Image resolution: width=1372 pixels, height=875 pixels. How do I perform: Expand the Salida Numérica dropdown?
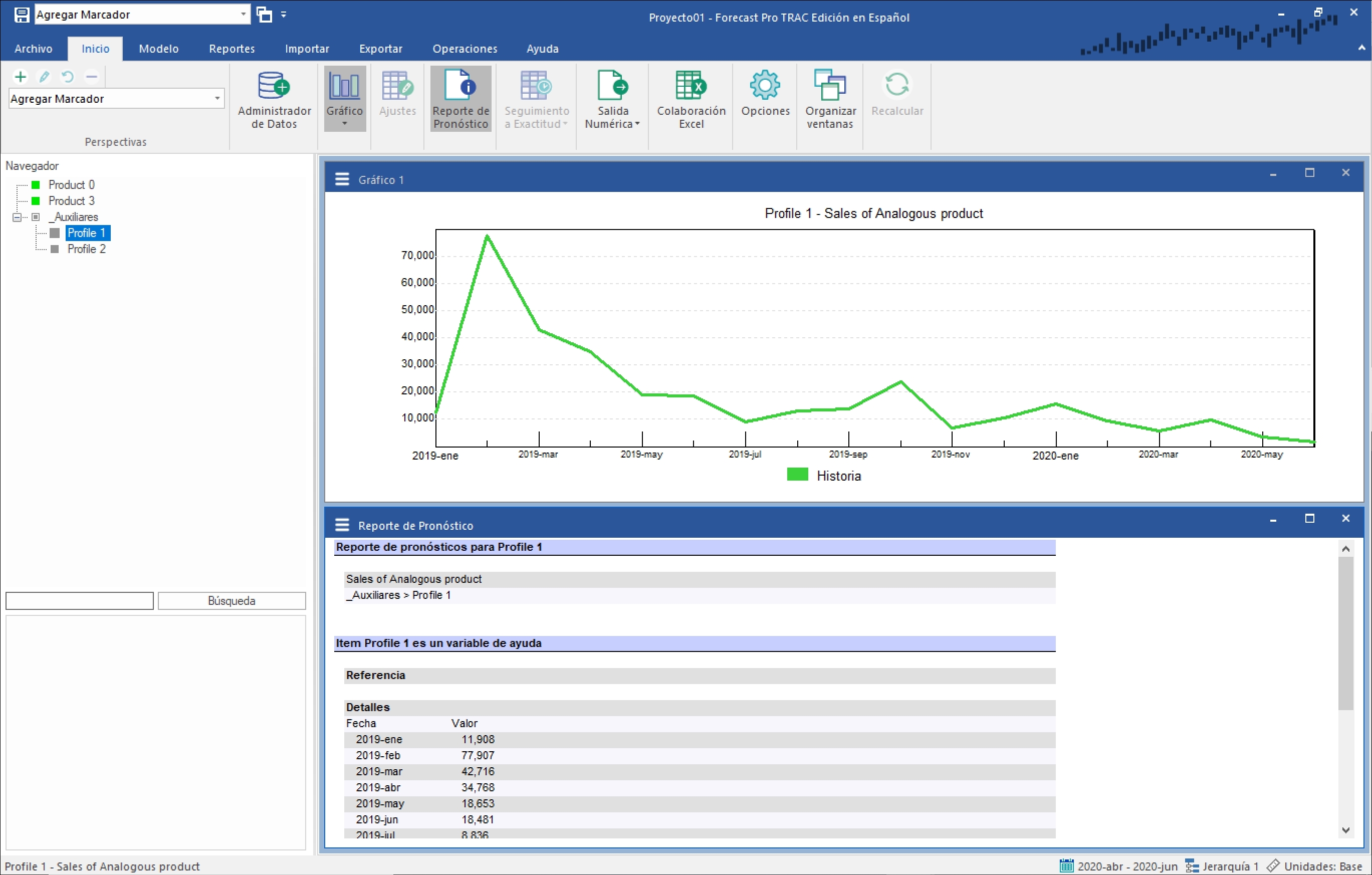point(637,124)
